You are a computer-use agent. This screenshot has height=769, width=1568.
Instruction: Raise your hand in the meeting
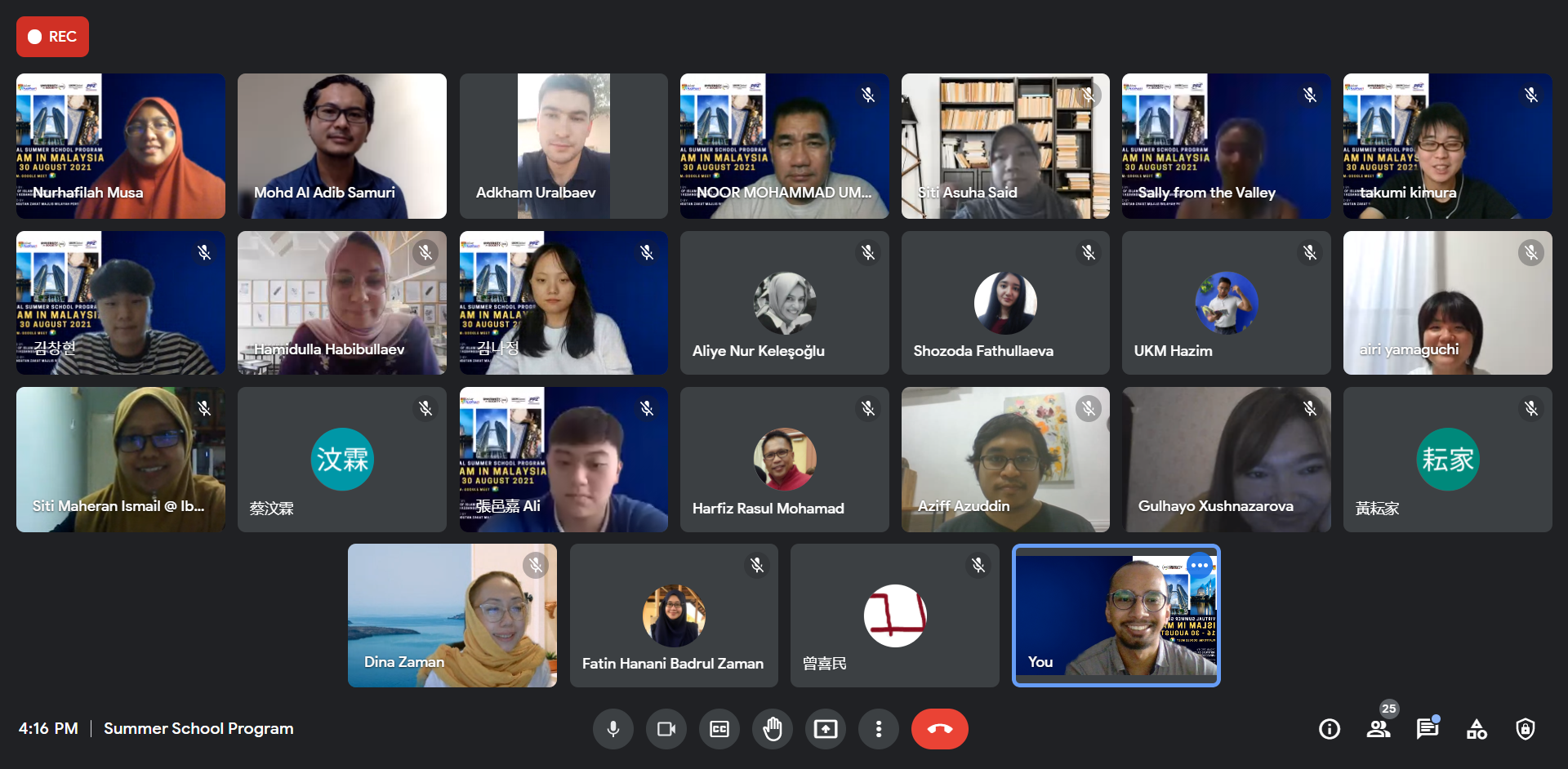tap(773, 729)
